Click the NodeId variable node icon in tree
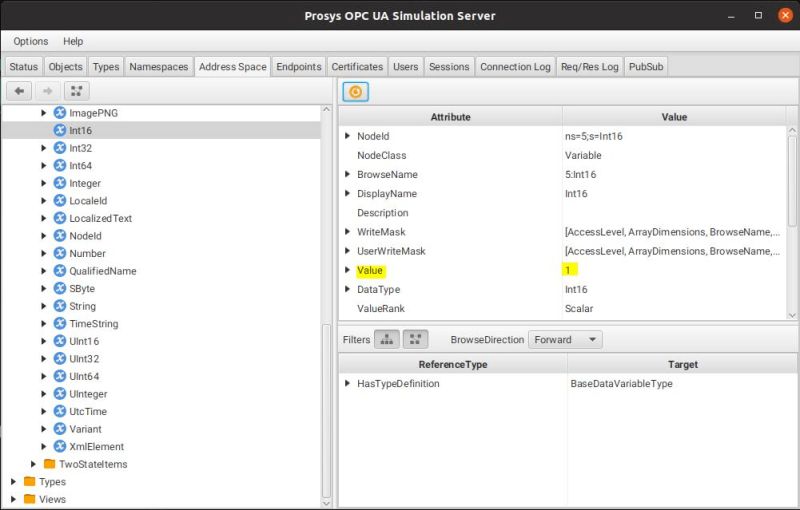Image resolution: width=800 pixels, height=510 pixels. pos(60,236)
